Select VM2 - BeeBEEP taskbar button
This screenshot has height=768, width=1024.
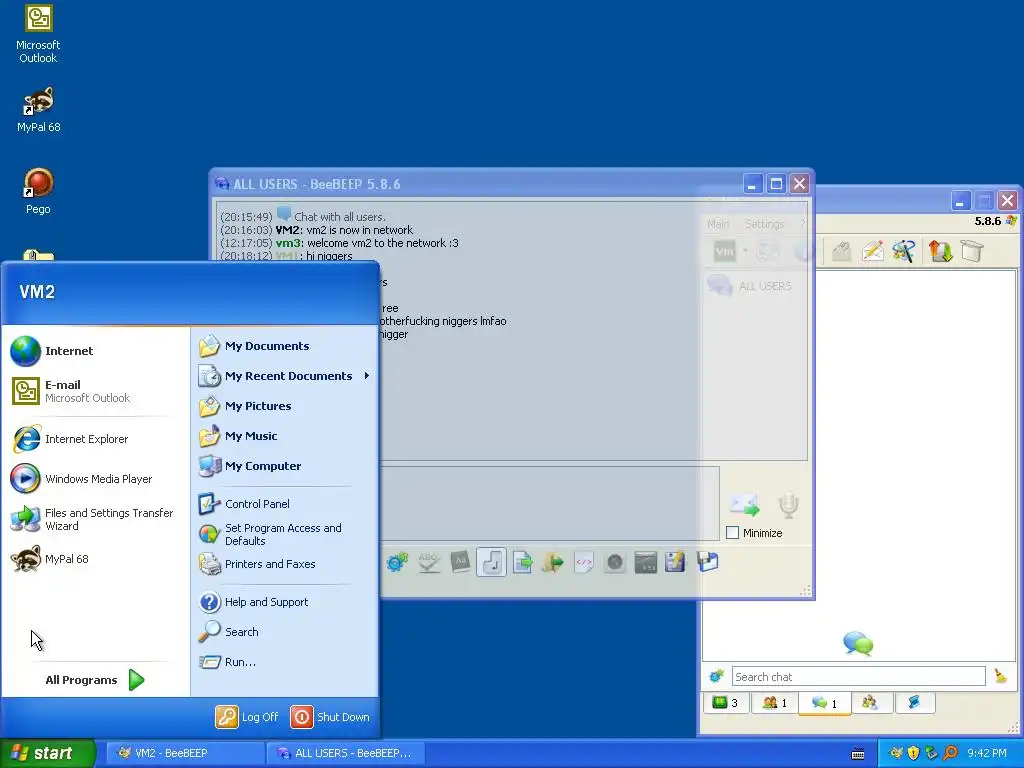coord(185,753)
